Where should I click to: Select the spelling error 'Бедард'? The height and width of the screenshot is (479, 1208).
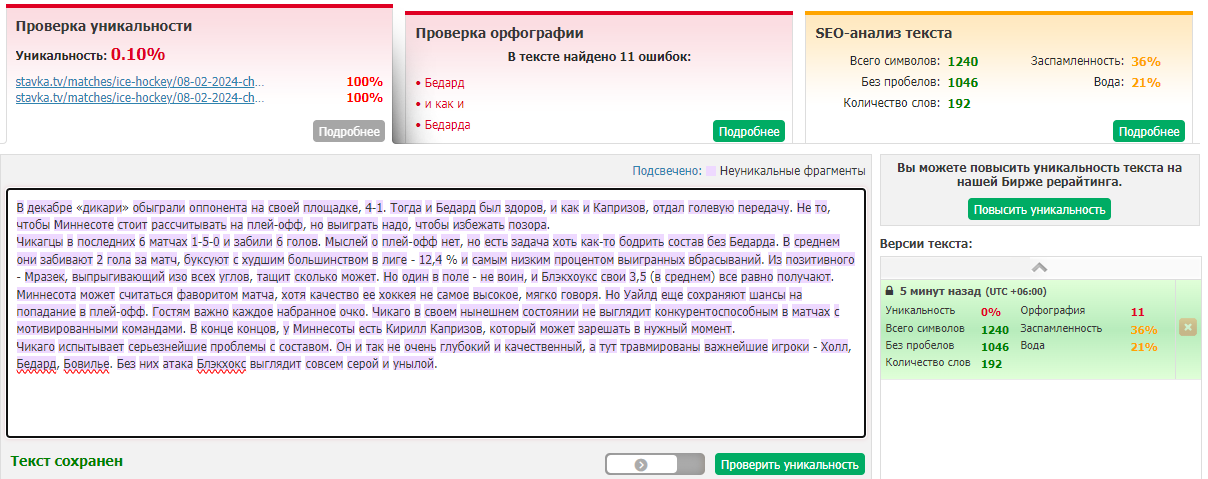(x=444, y=83)
